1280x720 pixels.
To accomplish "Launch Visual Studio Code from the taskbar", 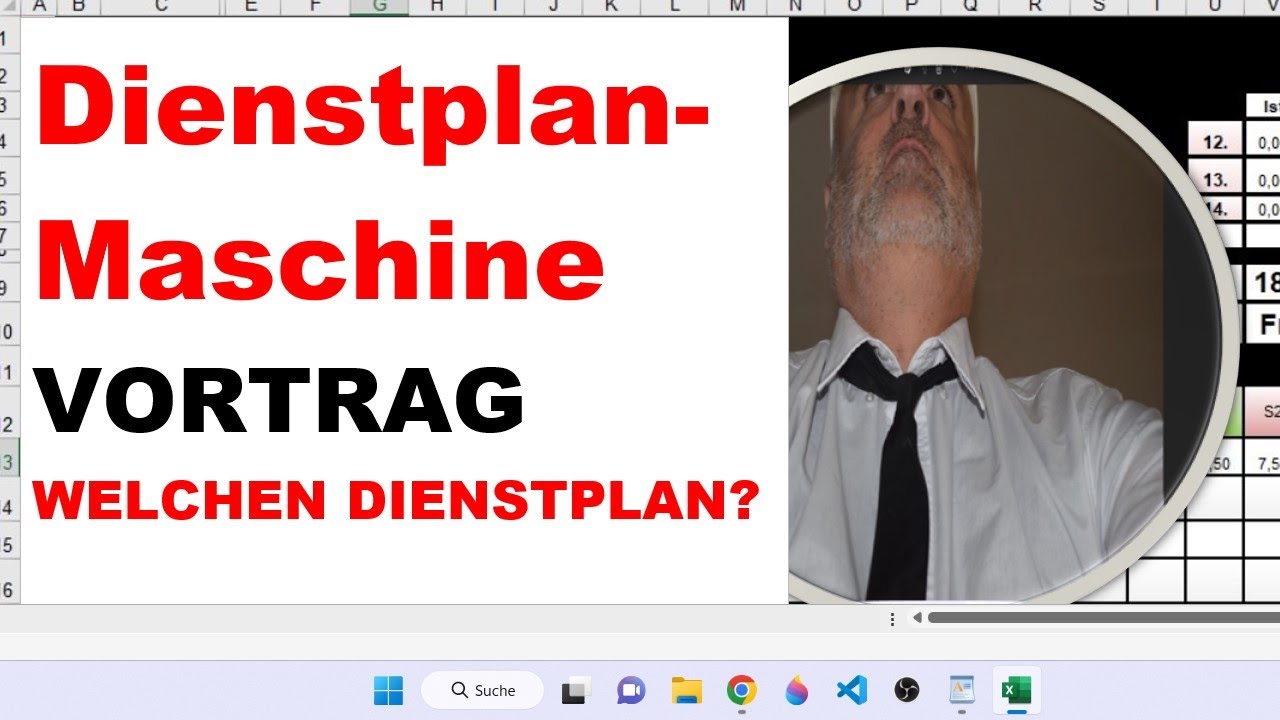I will pos(851,690).
